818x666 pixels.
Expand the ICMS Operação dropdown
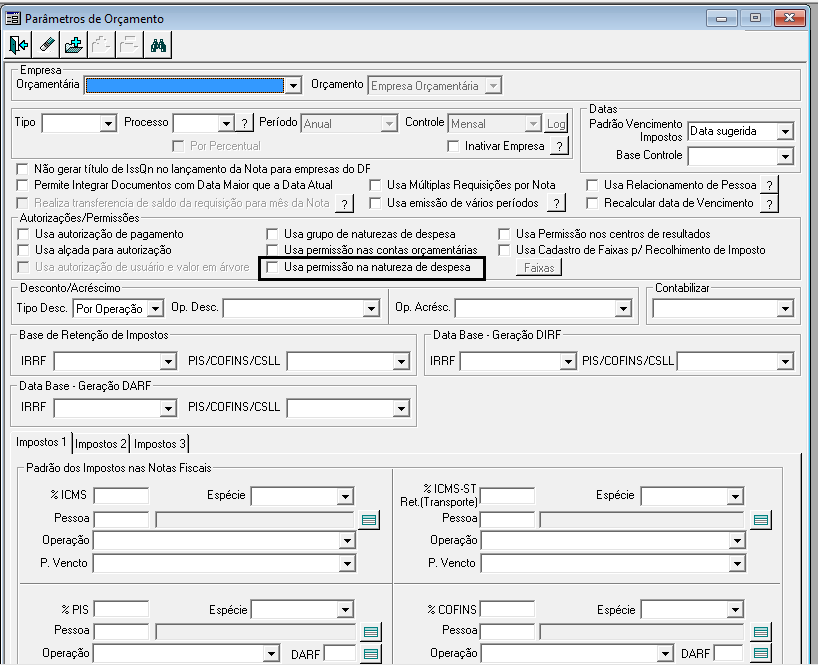point(347,540)
